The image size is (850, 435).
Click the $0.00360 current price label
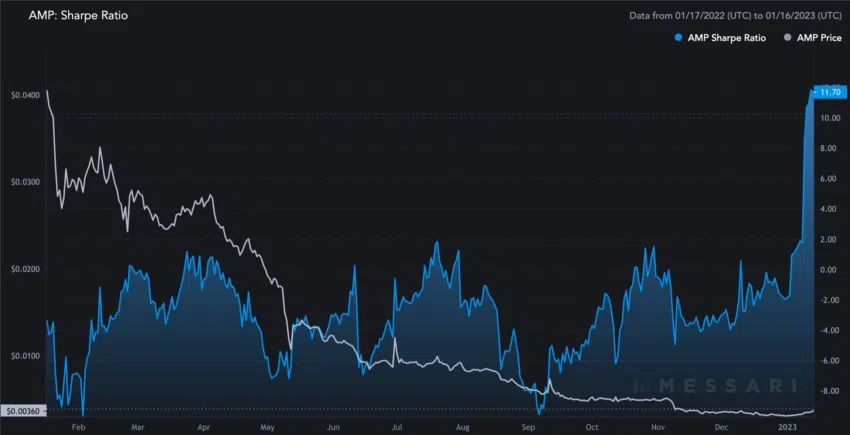point(23,412)
